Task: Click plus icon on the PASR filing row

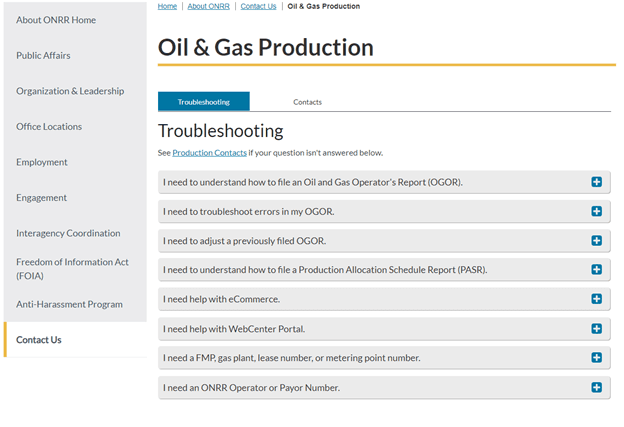Action: pos(596,270)
